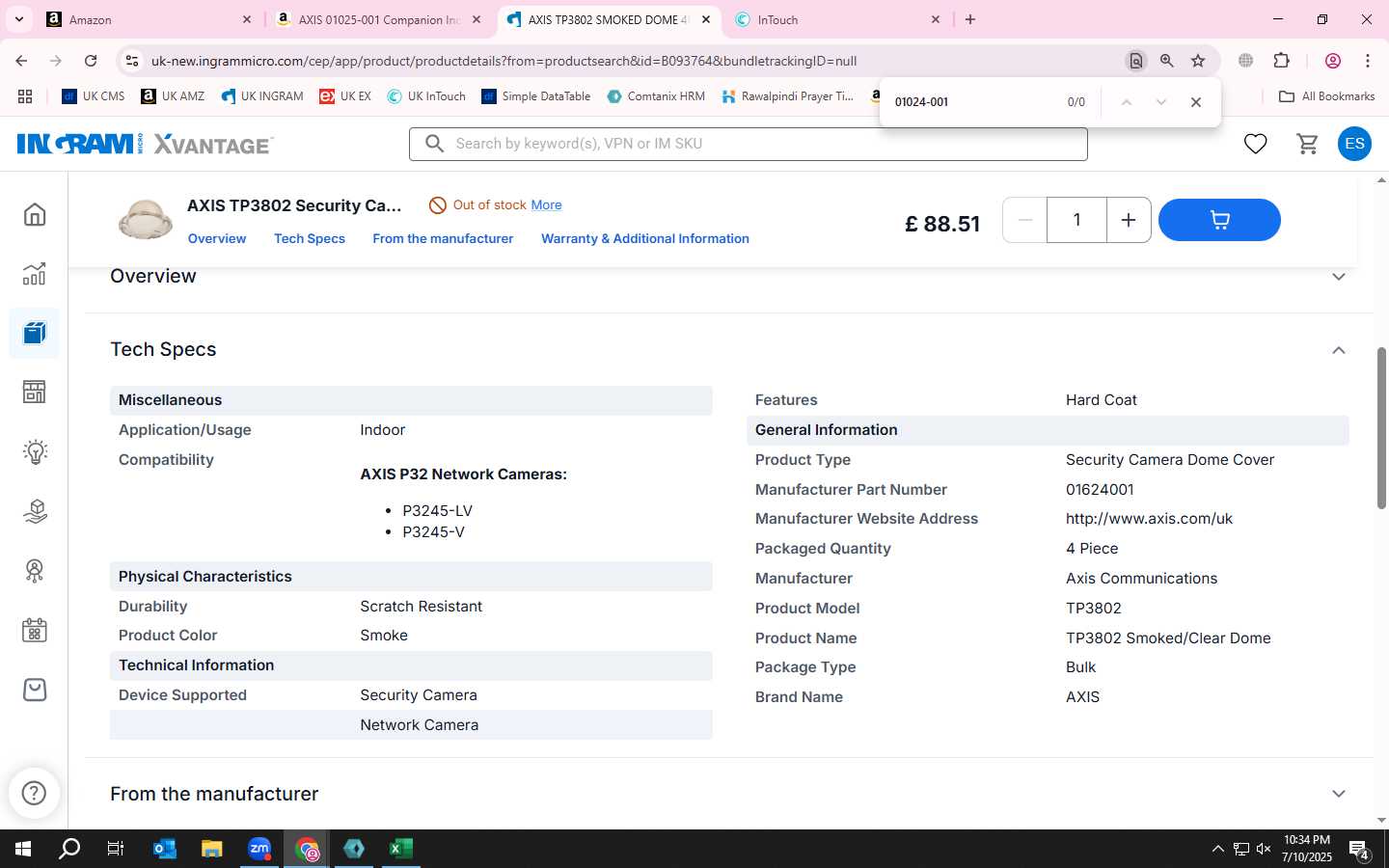Click the page vertical scrollbar thumb
The image size is (1389, 868).
coord(1381,427)
